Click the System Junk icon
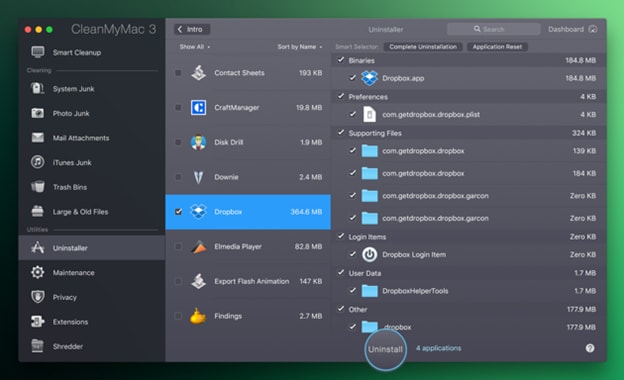This screenshot has height=380, width=624. (x=38, y=88)
